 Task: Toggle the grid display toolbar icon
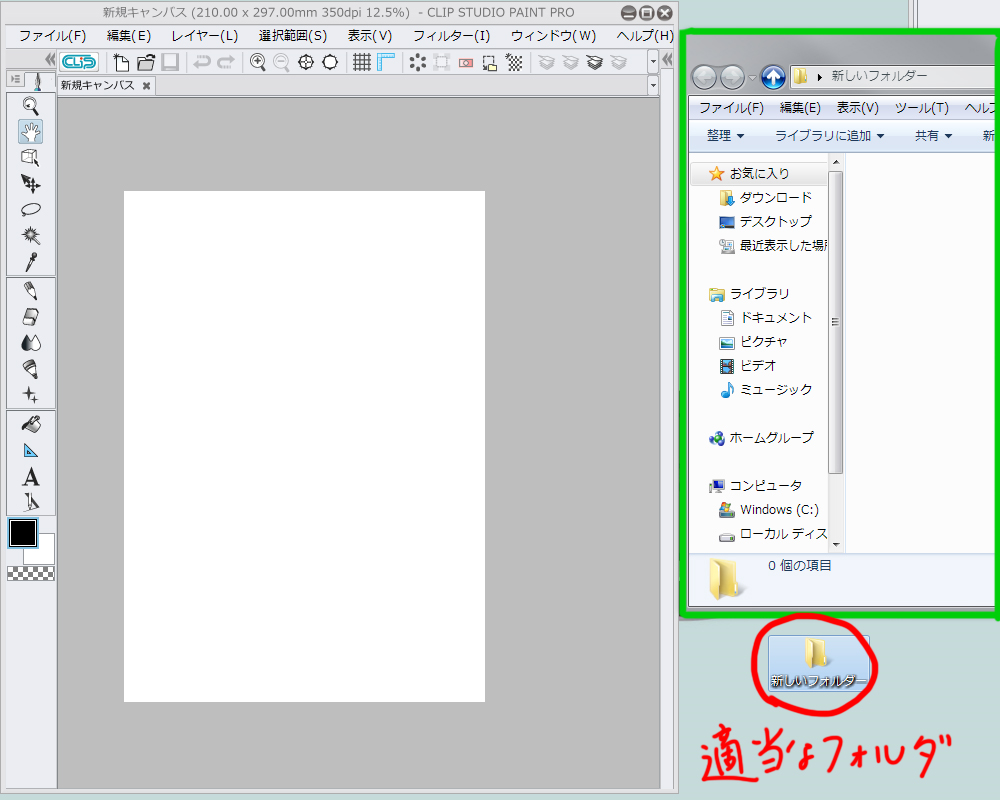tap(362, 62)
